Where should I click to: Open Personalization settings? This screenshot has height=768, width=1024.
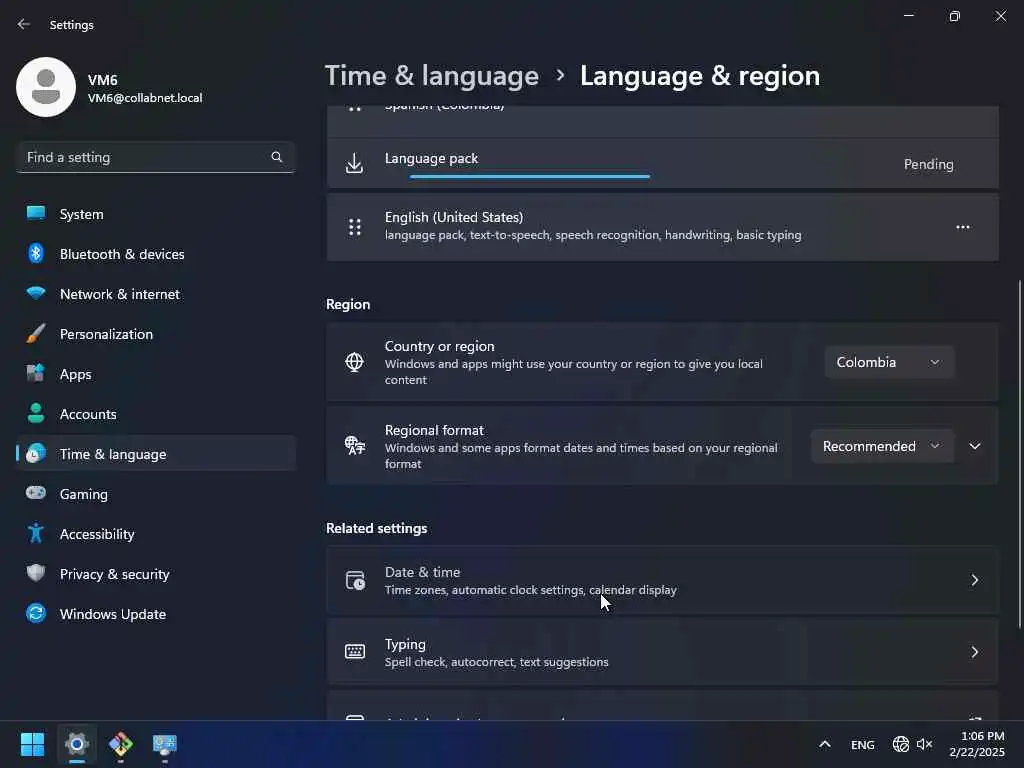[x=156, y=334]
